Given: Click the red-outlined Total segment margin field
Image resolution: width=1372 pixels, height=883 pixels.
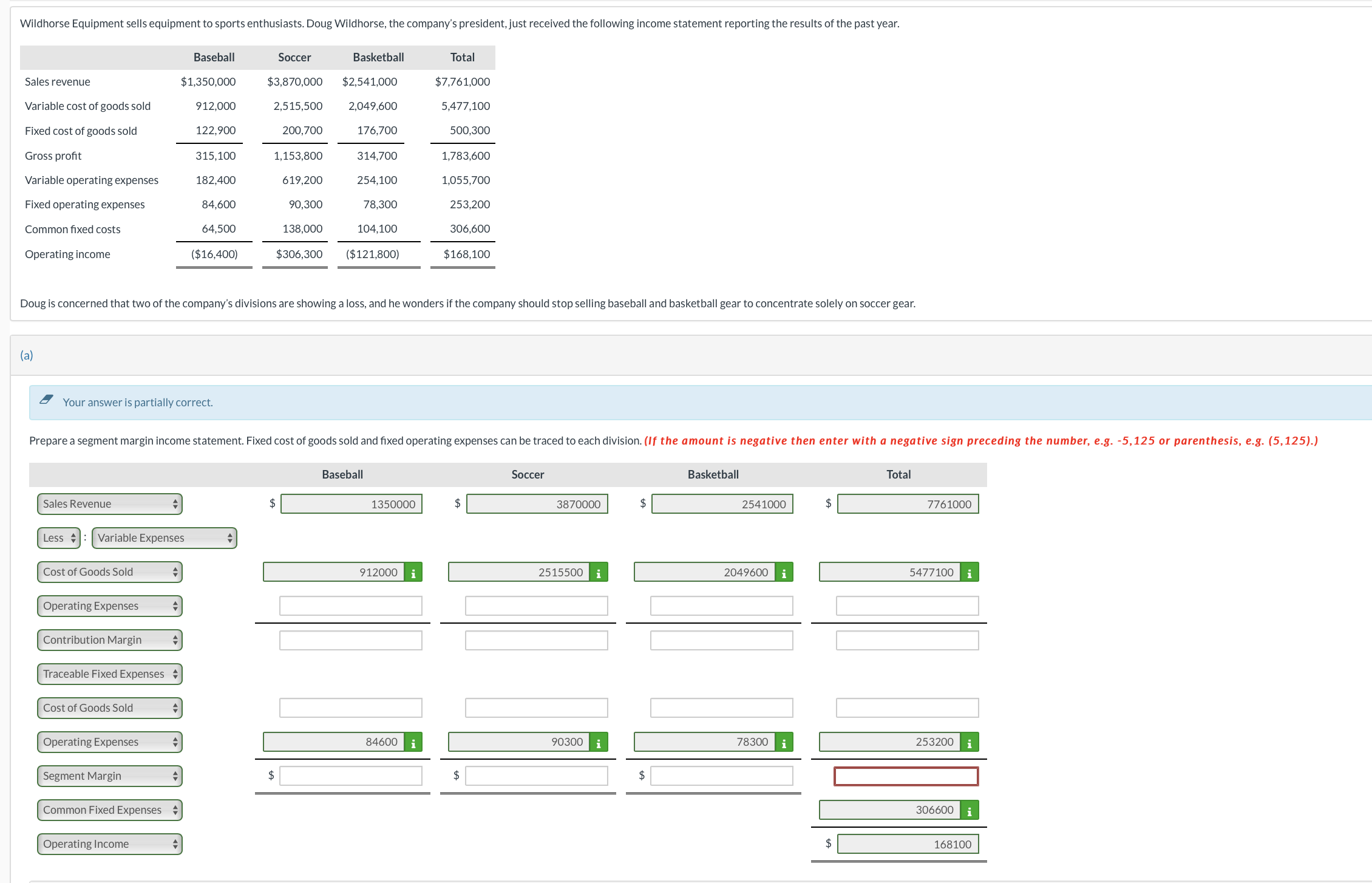Looking at the screenshot, I should pos(906,776).
